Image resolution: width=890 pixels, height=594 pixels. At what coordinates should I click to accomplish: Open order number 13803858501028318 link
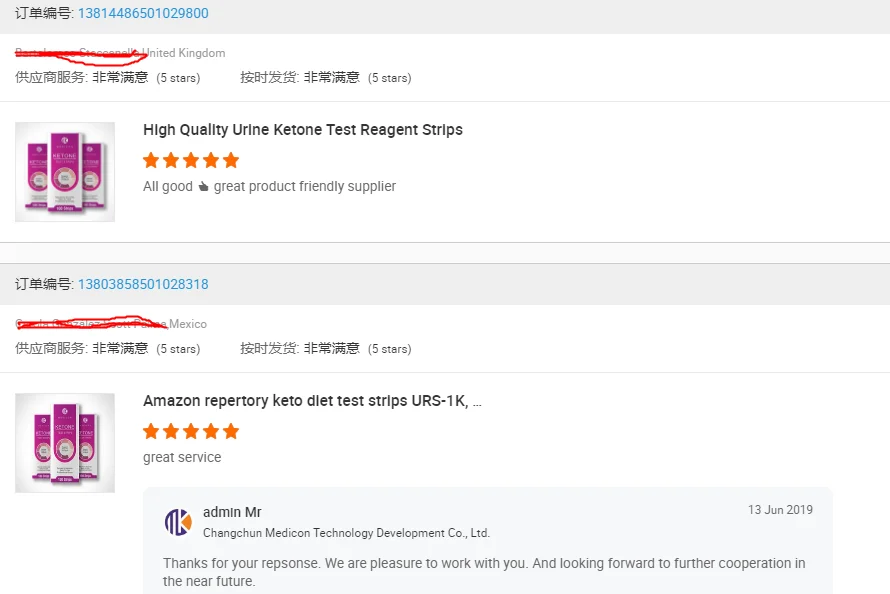click(x=143, y=284)
